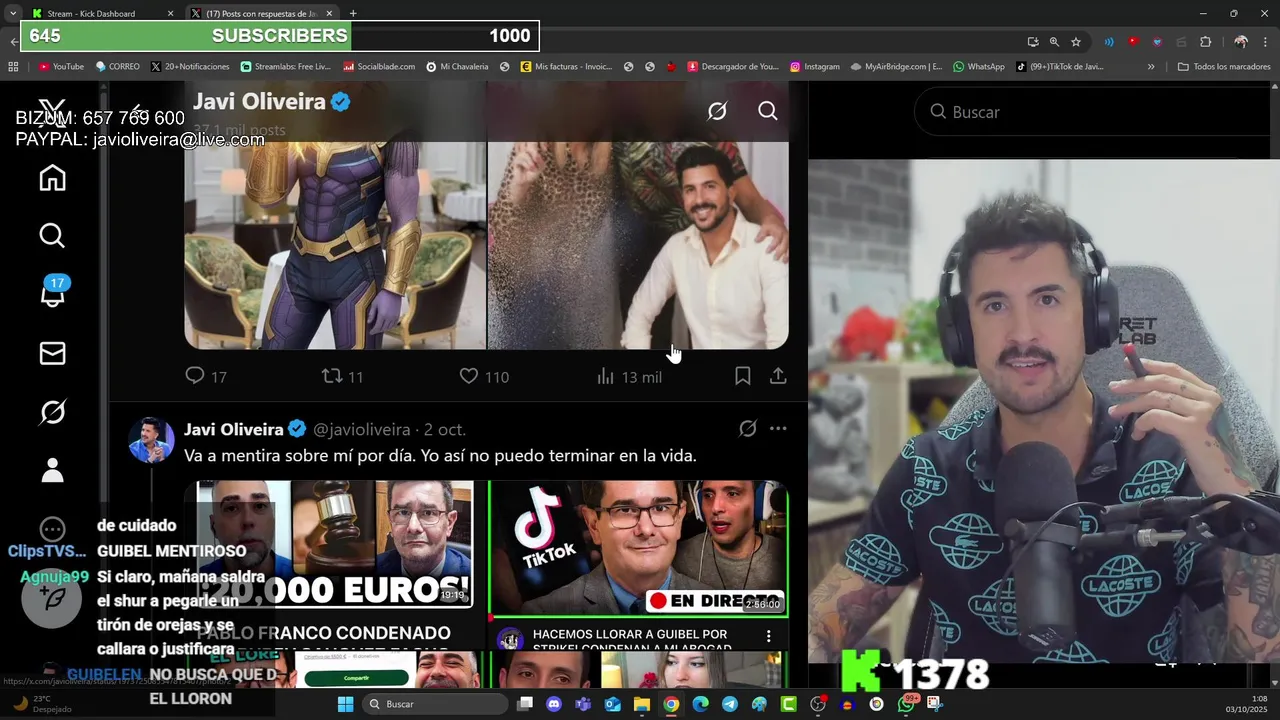Screen dimensions: 1280x720
Task: Open the Messages envelope icon
Action: pos(52,353)
